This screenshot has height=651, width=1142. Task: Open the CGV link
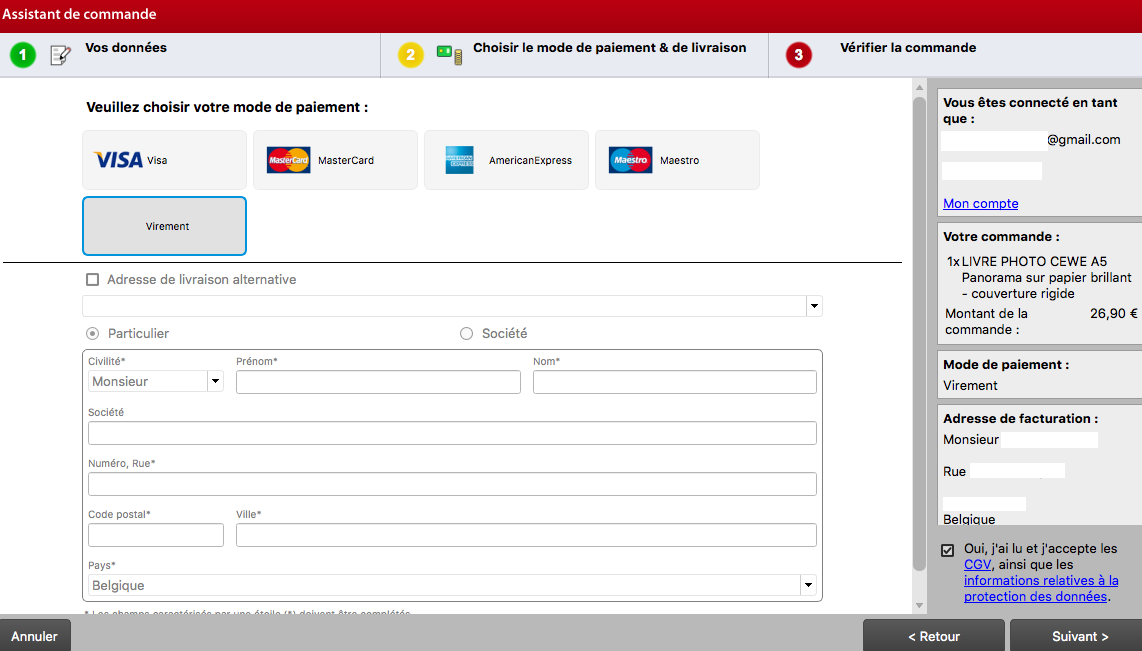[x=977, y=565]
